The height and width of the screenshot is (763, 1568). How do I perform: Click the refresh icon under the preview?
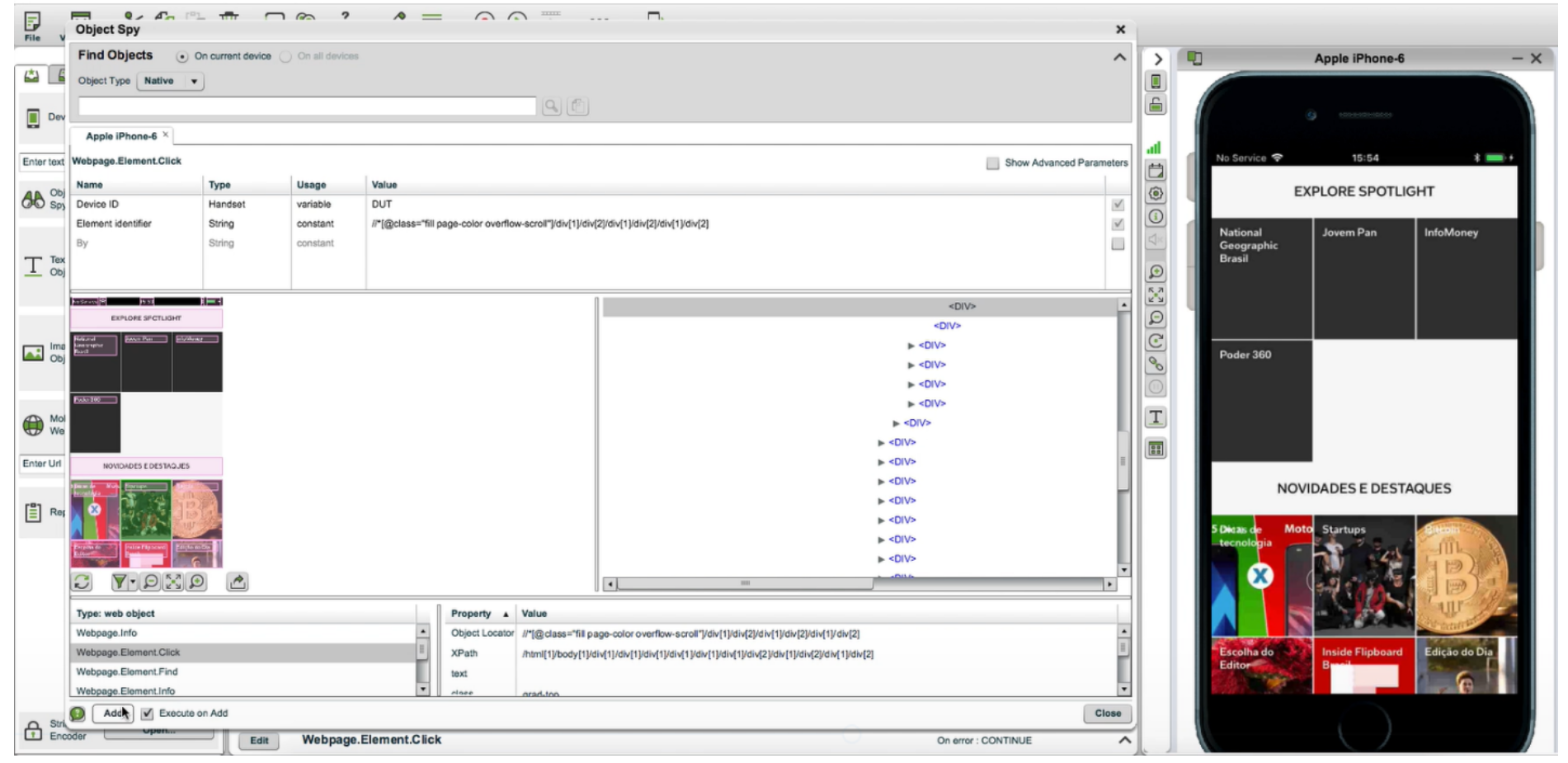pos(82,582)
